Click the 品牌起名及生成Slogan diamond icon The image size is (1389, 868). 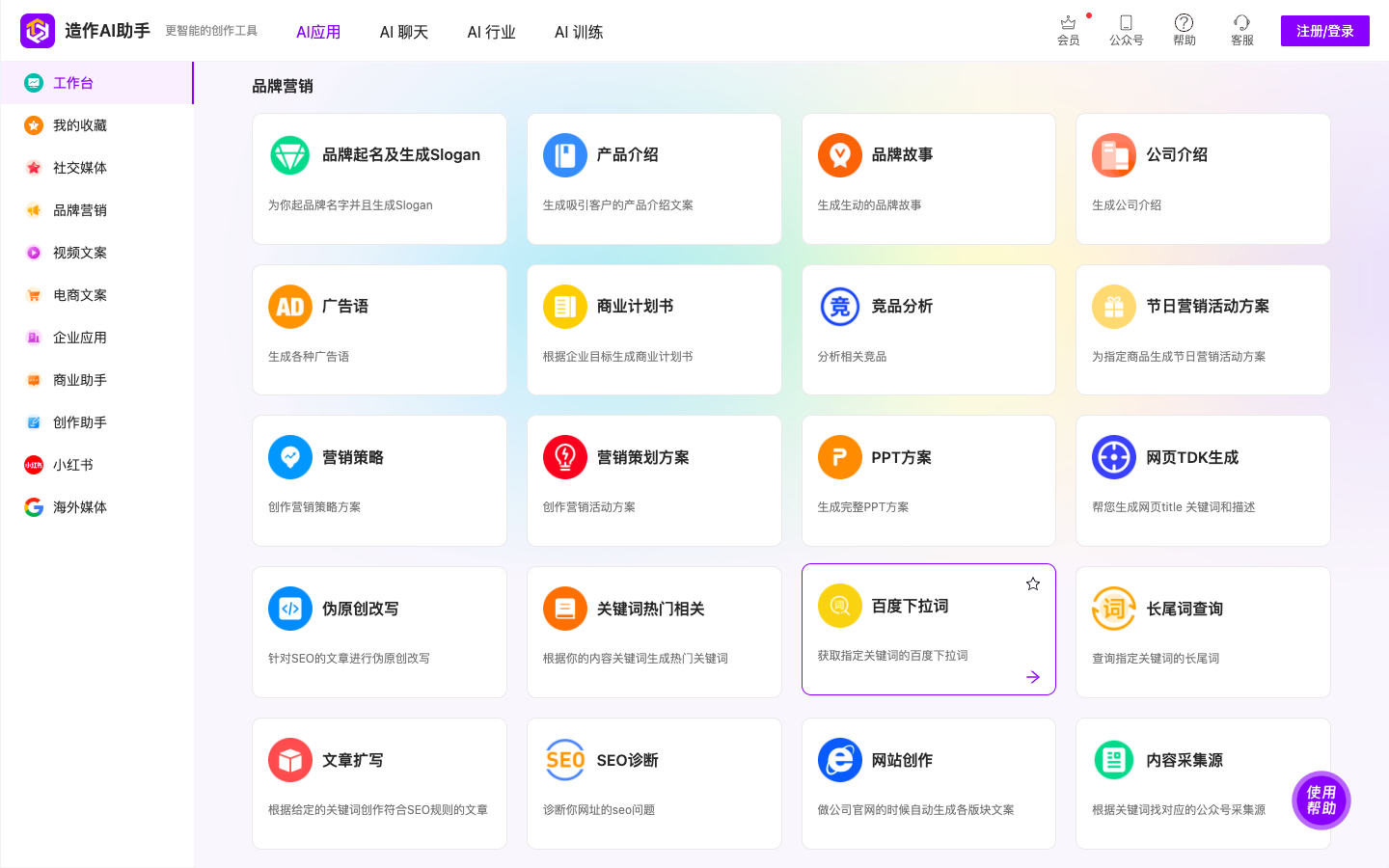(x=290, y=155)
